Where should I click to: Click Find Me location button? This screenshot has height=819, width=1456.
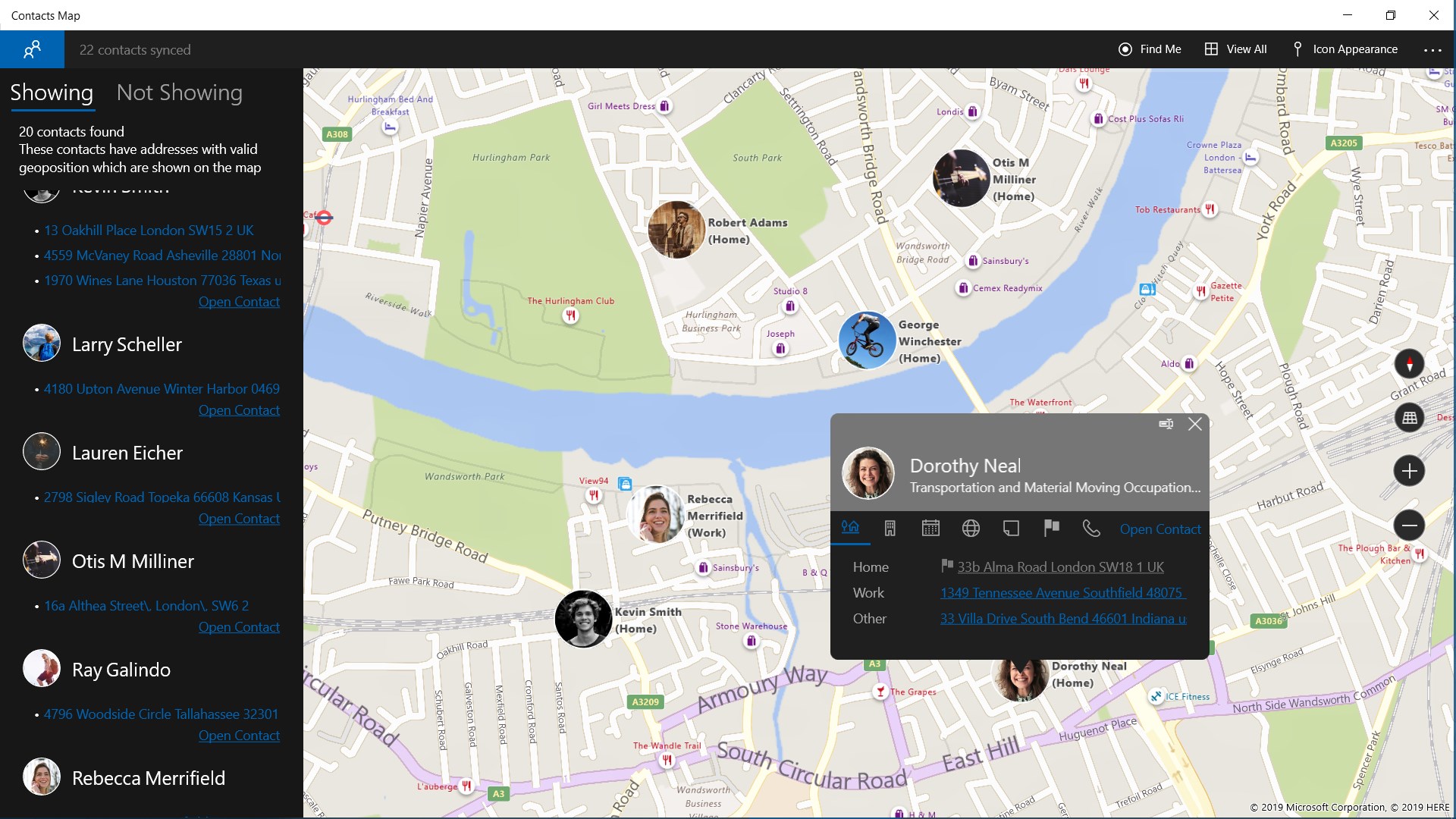tap(1150, 49)
